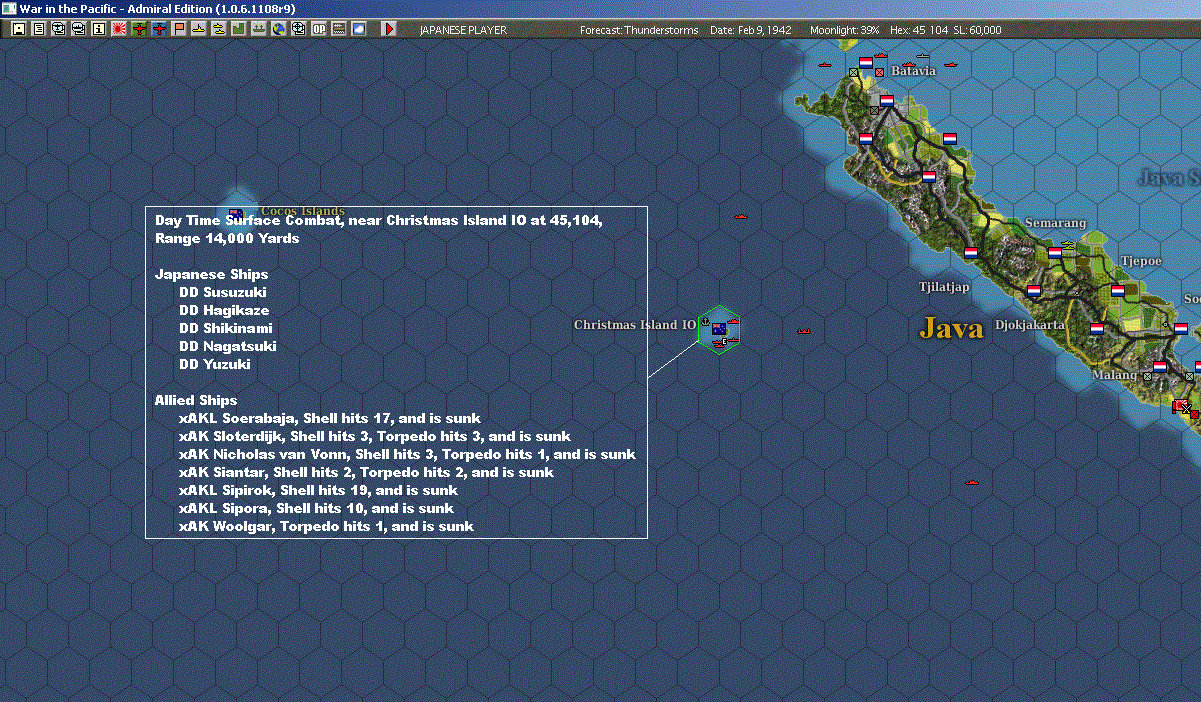The image size is (1201, 702).
Task: Open the reports list document icon
Action: point(39,29)
